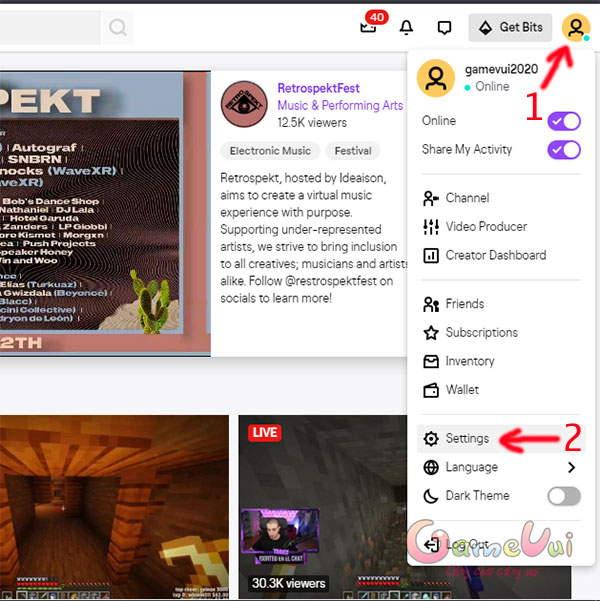This screenshot has width=600, height=601.
Task: Click the Inventory box icon
Action: tap(431, 361)
